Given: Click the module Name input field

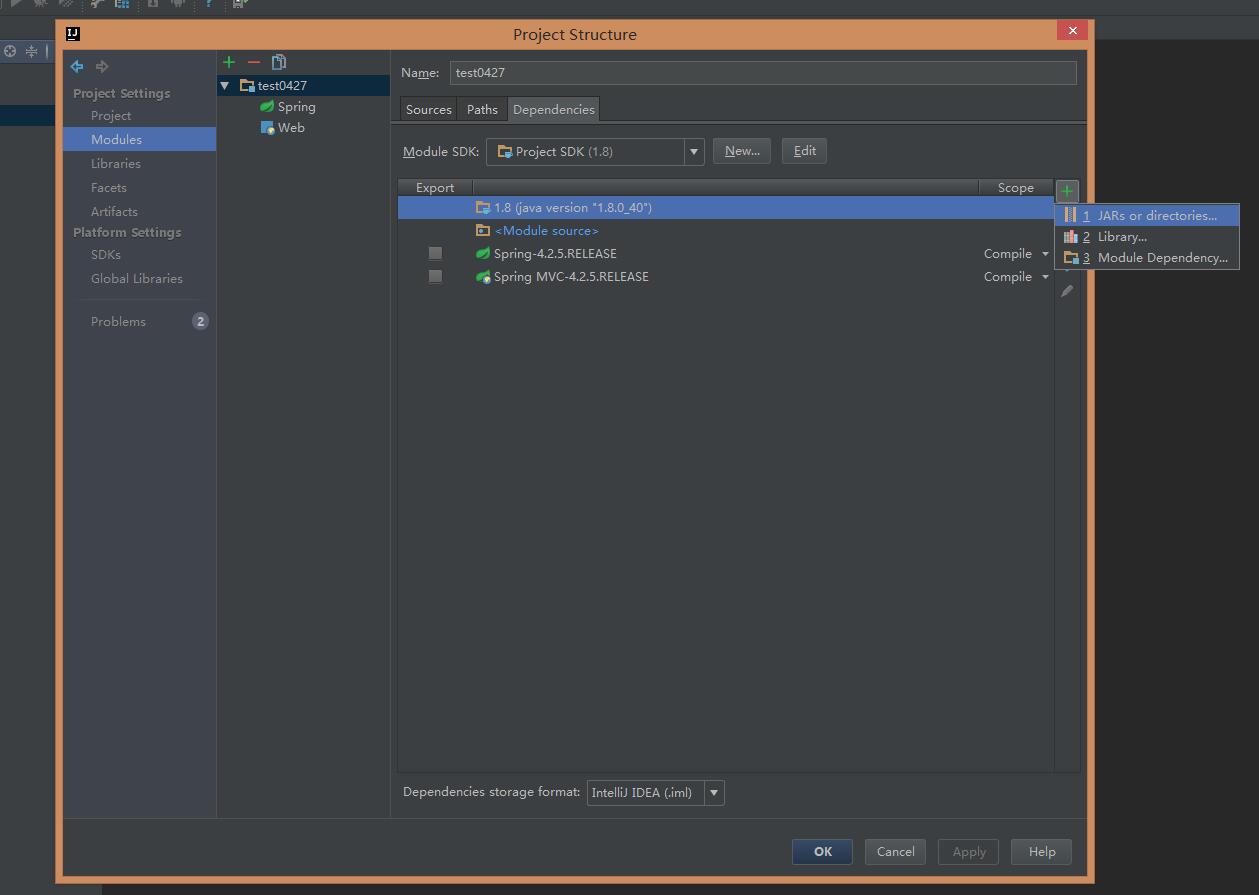Looking at the screenshot, I should click(x=763, y=73).
